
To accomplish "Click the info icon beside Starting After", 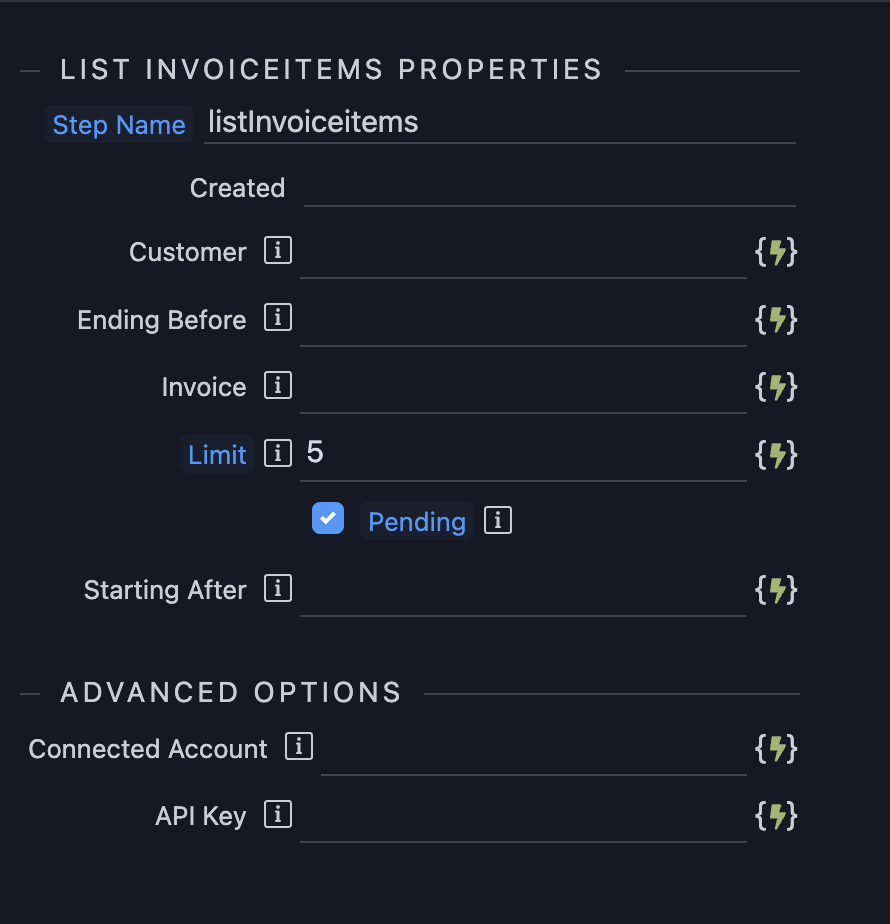I will pyautogui.click(x=277, y=588).
